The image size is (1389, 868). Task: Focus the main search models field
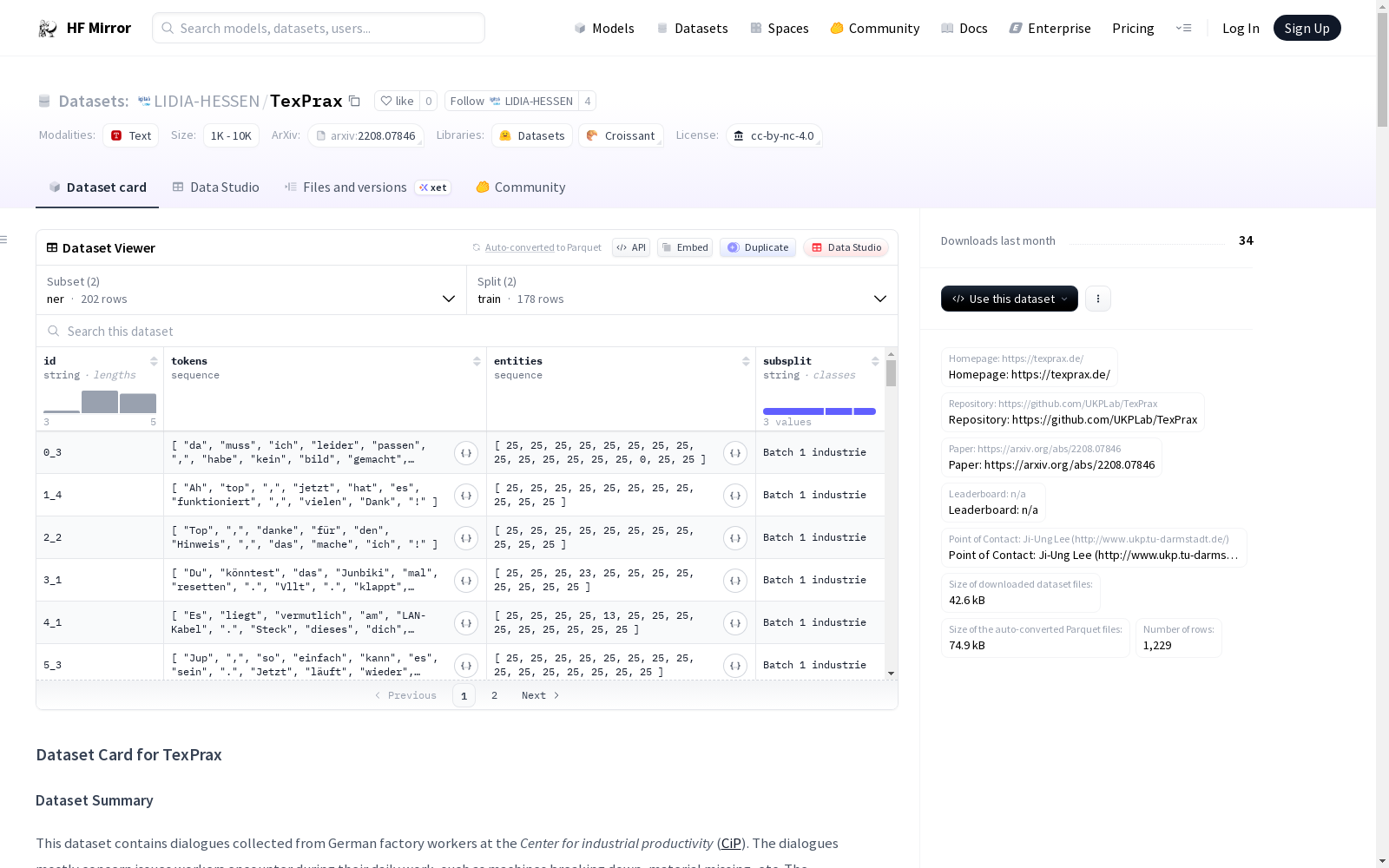pyautogui.click(x=319, y=28)
